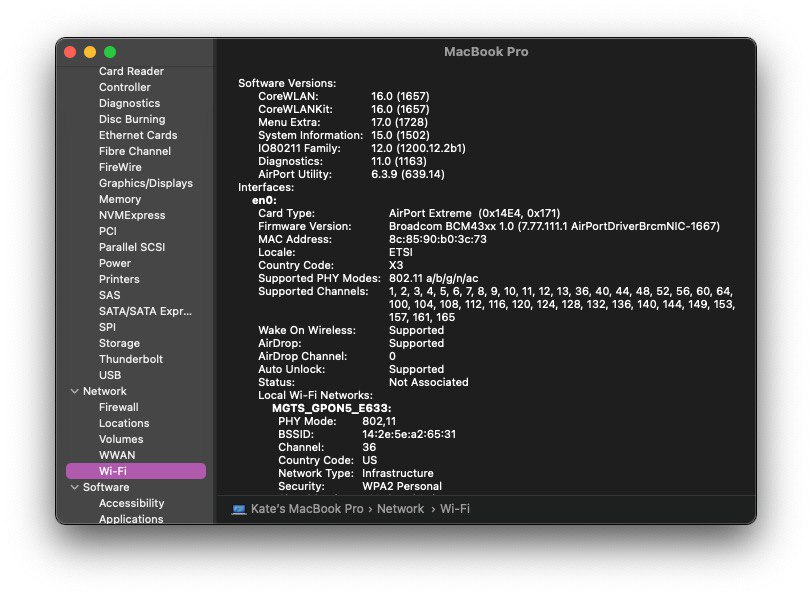Click the CoreWLAN version 16.0 (1657)

[x=400, y=97]
